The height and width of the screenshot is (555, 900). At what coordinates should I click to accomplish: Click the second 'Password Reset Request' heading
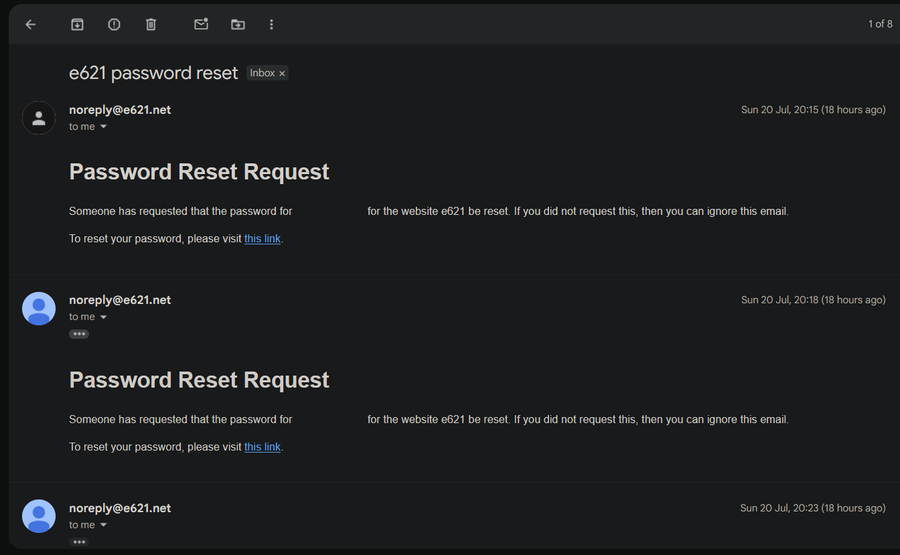tap(199, 380)
